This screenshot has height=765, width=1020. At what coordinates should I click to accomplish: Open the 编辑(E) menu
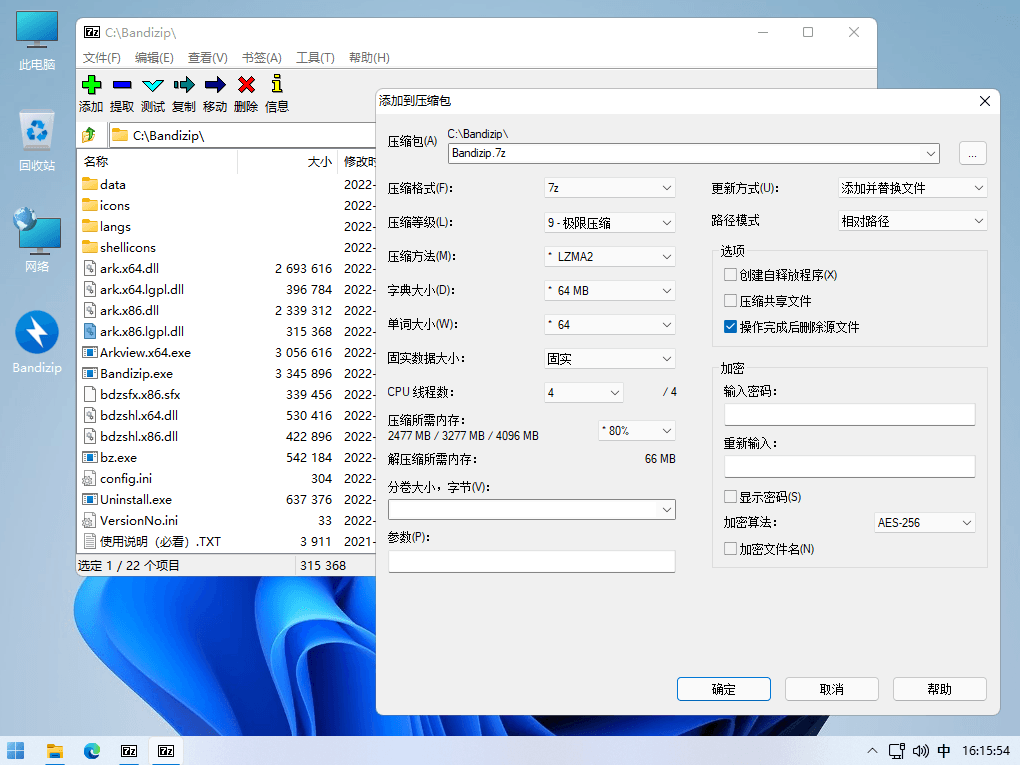(x=154, y=58)
